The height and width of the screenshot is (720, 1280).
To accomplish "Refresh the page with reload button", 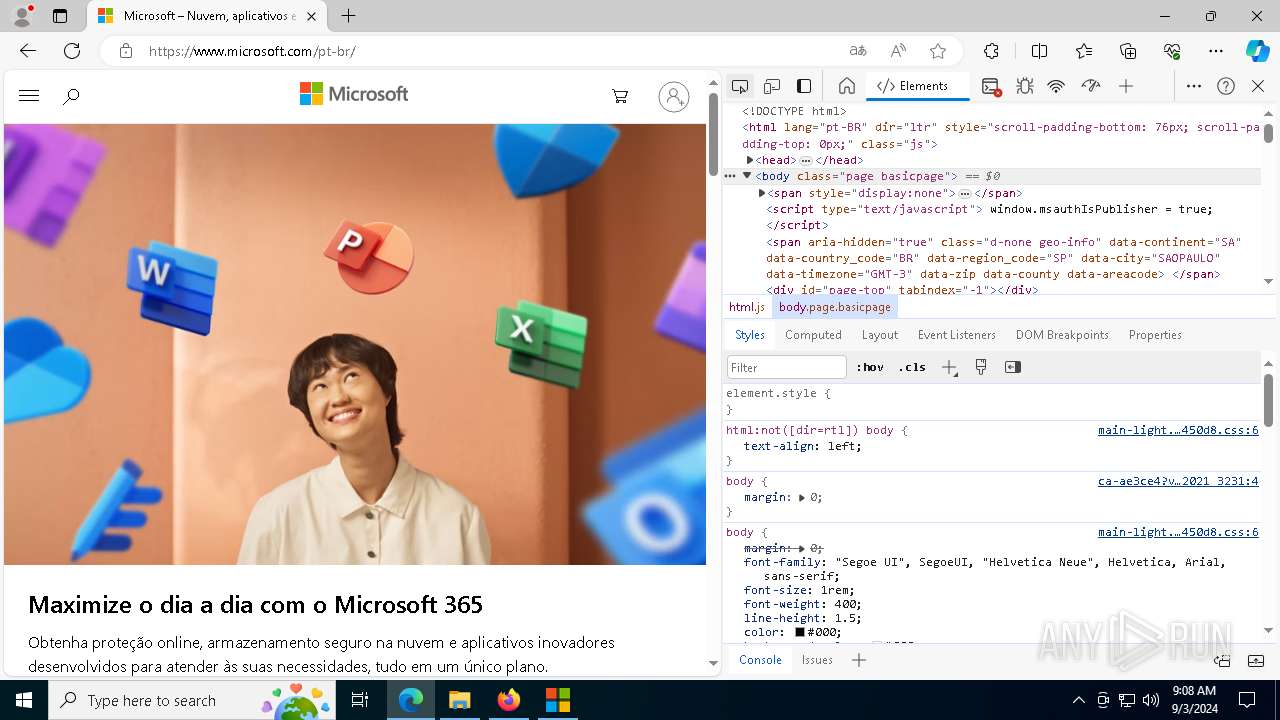I will tap(72, 51).
